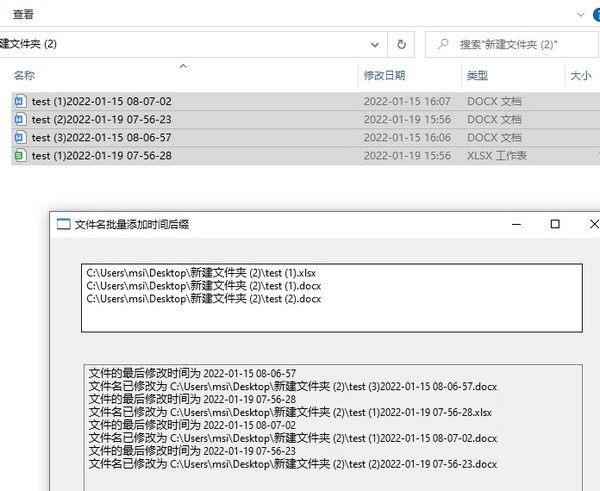Sort by the 类型 column header
The image size is (600, 491).
pyautogui.click(x=477, y=75)
